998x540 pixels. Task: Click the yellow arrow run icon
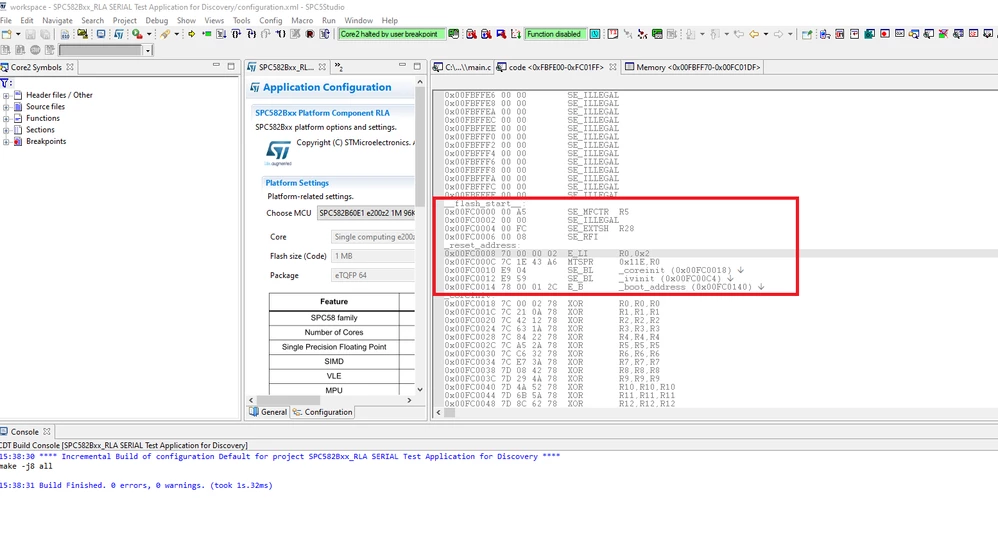click(192, 34)
